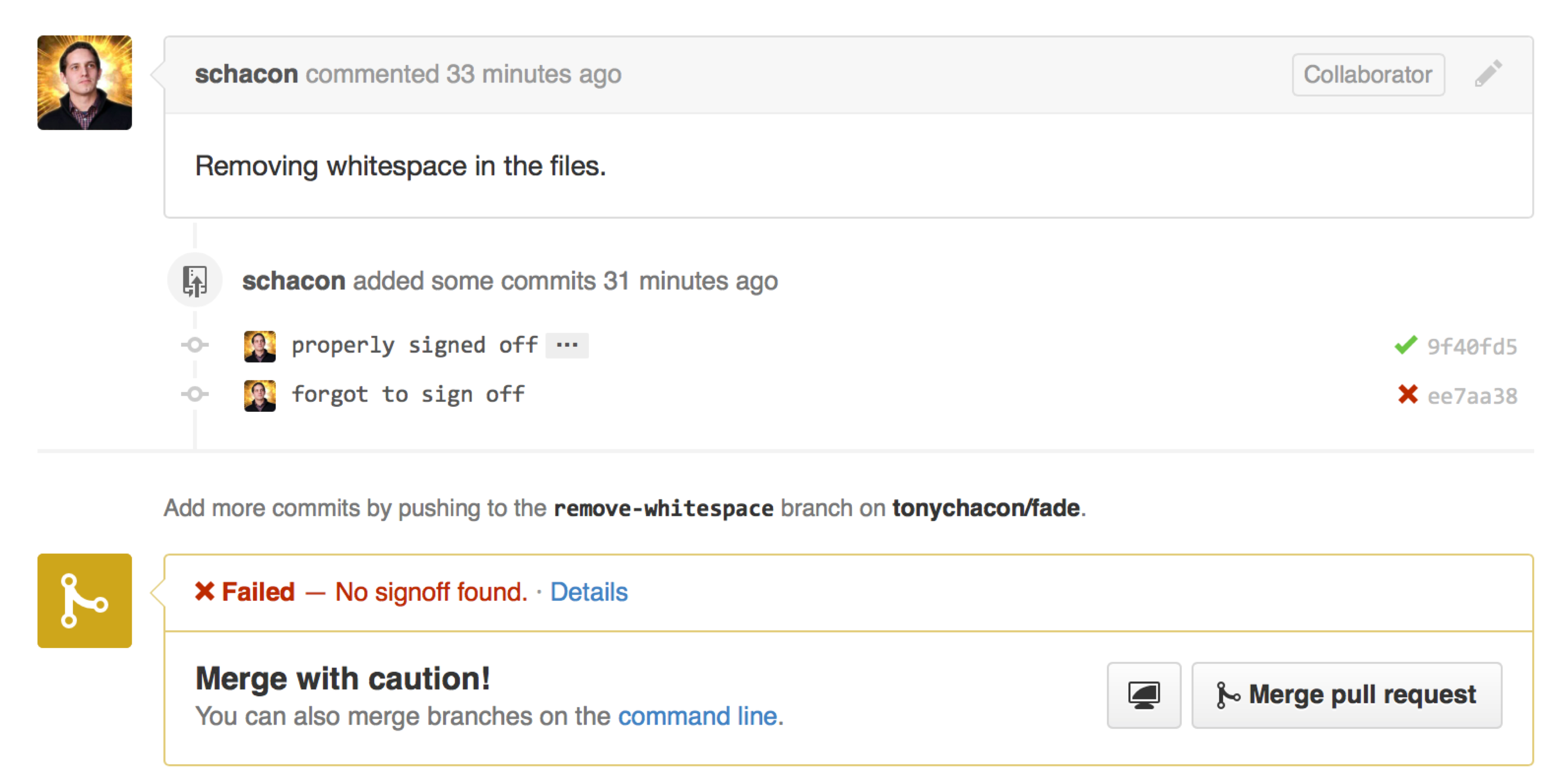Expand the commit message ellipsis
The height and width of the screenshot is (784, 1550).
(566, 346)
